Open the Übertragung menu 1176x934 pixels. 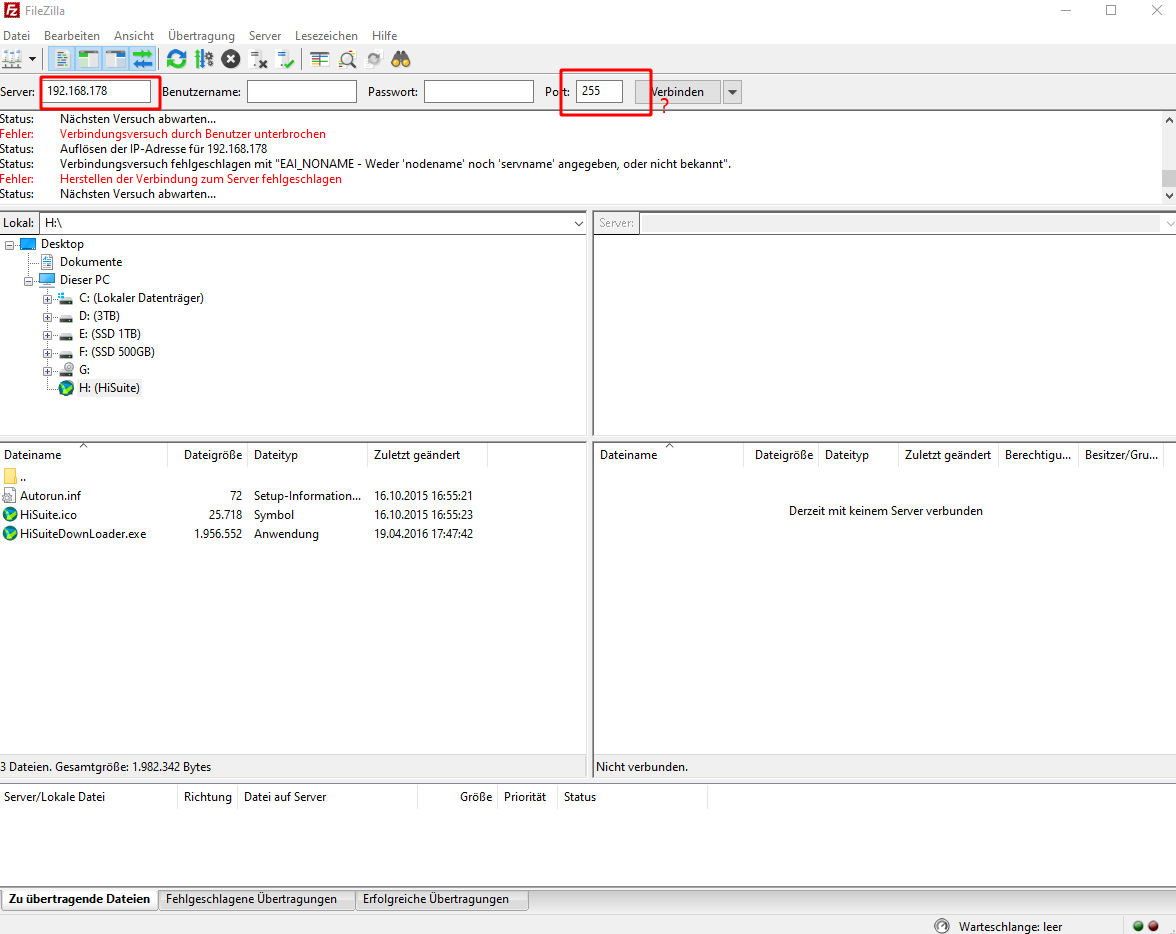click(x=201, y=35)
